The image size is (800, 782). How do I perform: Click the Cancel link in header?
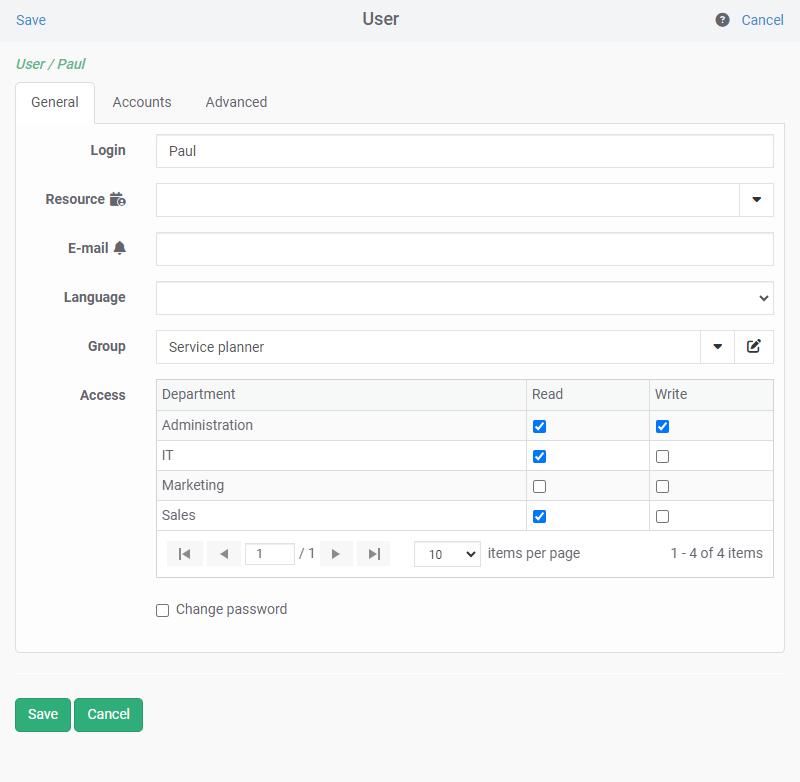coord(762,20)
